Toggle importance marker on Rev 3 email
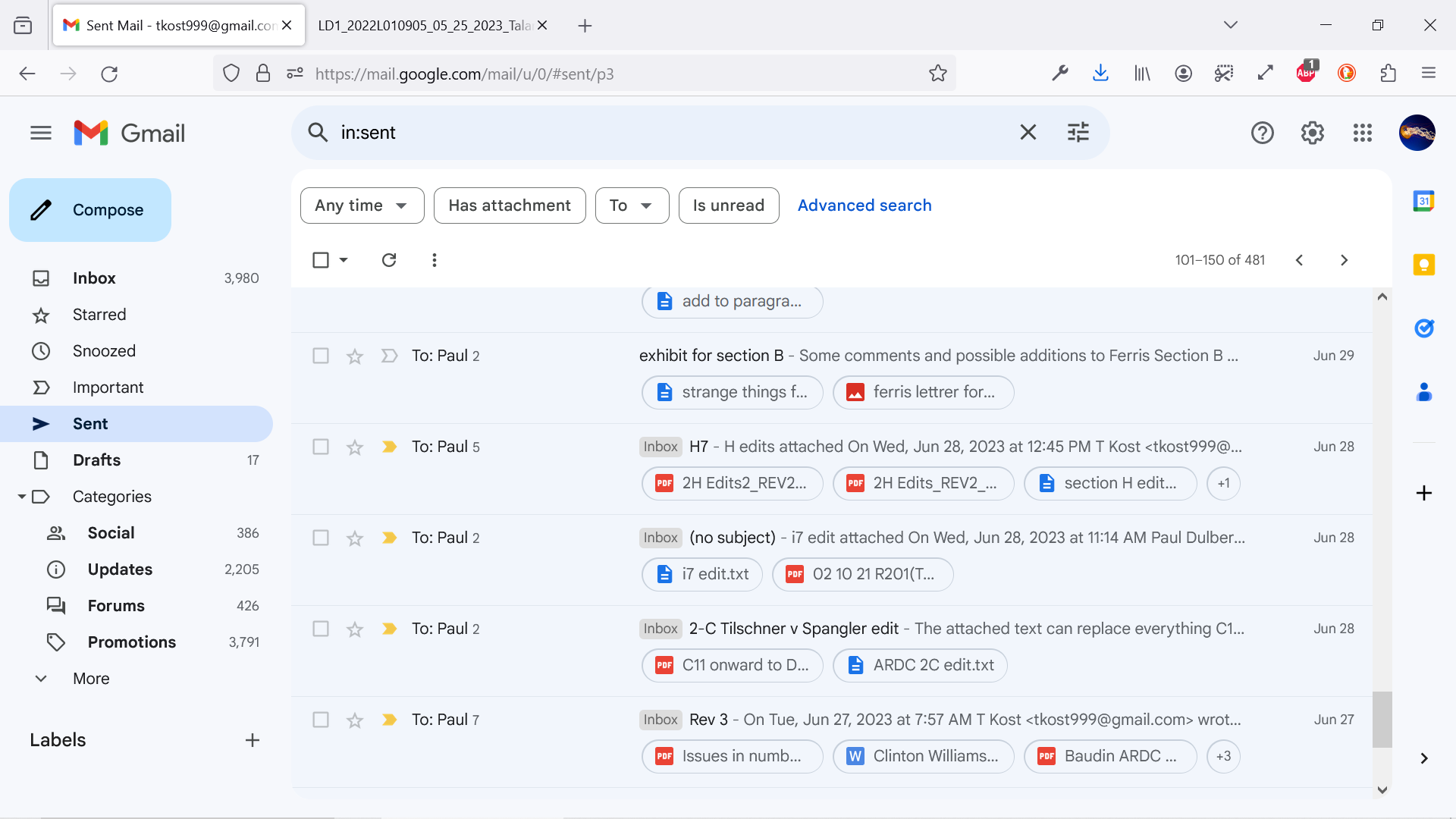Viewport: 1456px width, 819px height. tap(389, 720)
